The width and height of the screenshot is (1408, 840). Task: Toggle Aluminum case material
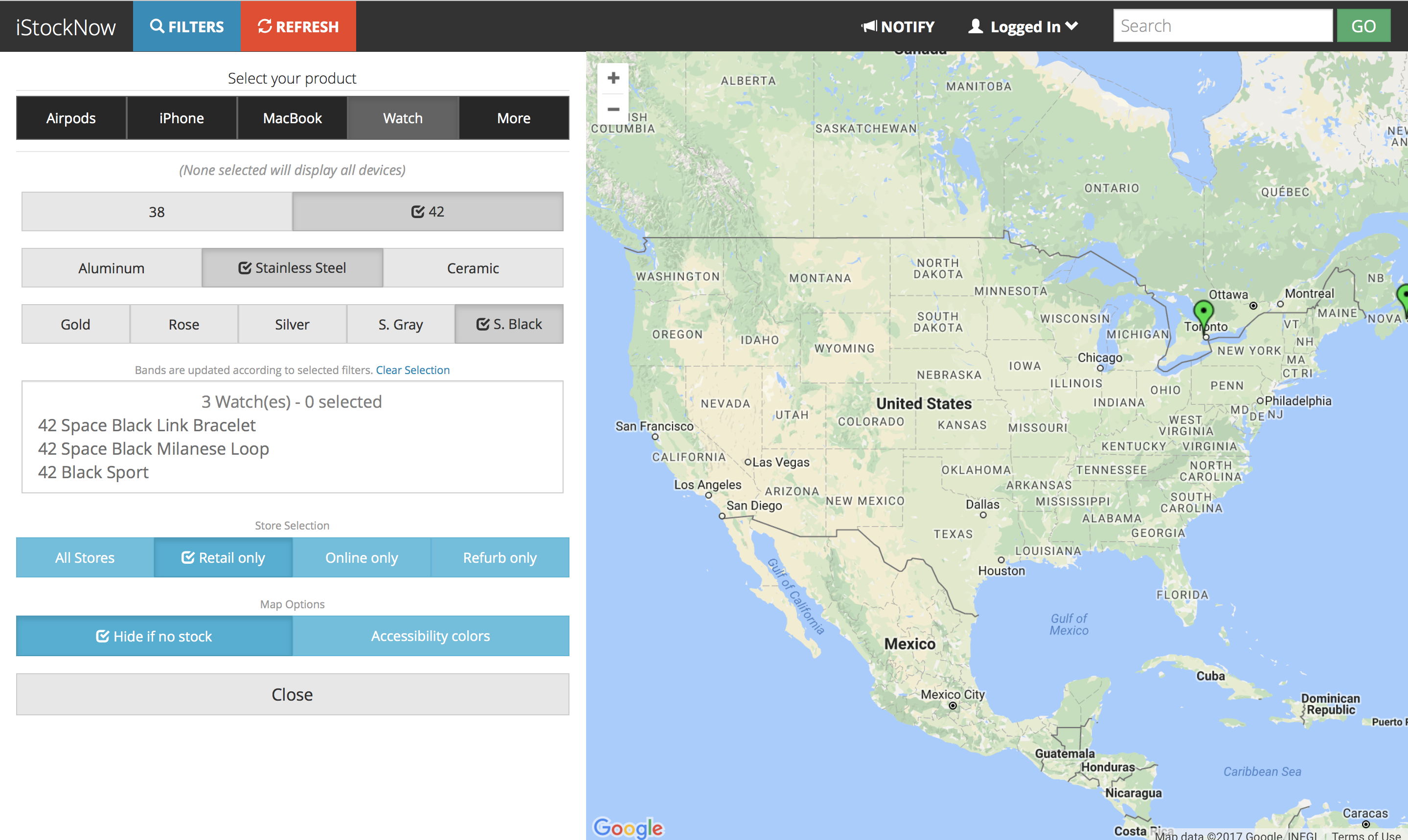(112, 268)
